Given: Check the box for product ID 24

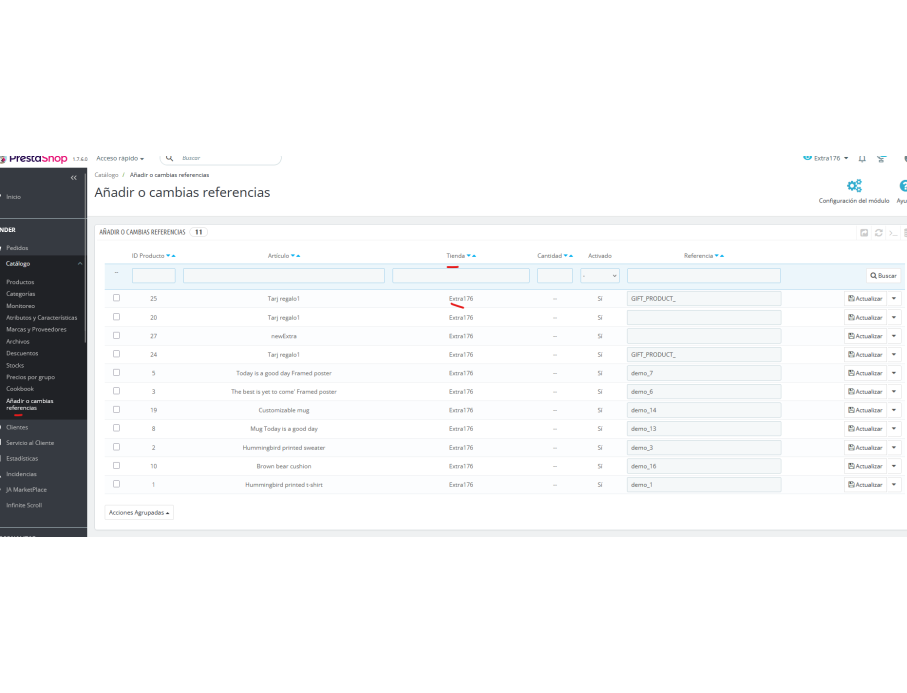Looking at the screenshot, I should 116,354.
